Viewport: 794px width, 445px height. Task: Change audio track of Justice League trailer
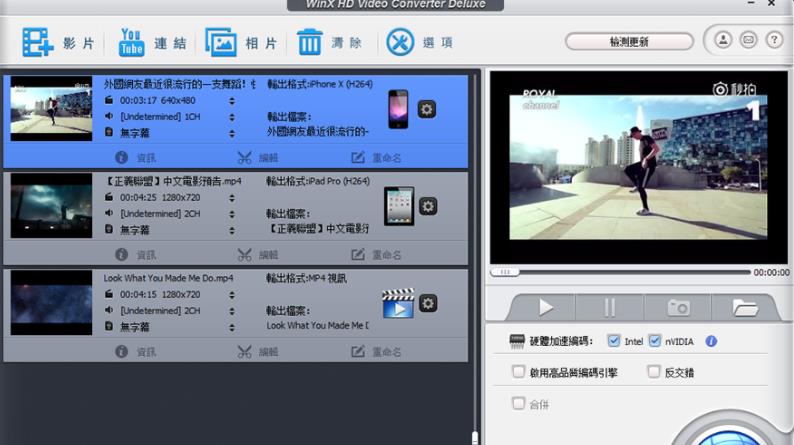coord(232,214)
